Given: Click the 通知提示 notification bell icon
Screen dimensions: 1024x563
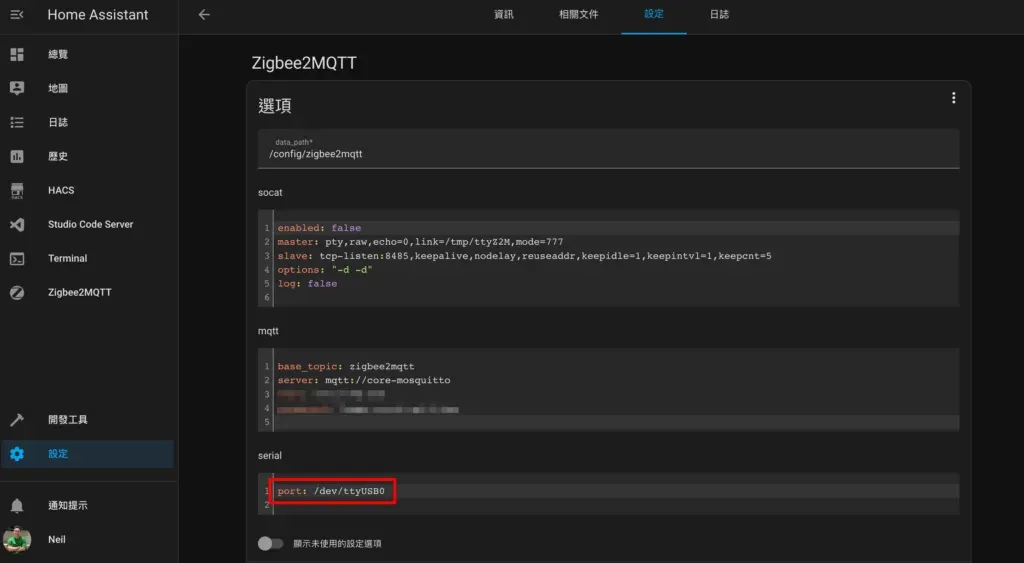Looking at the screenshot, I should coord(17,506).
